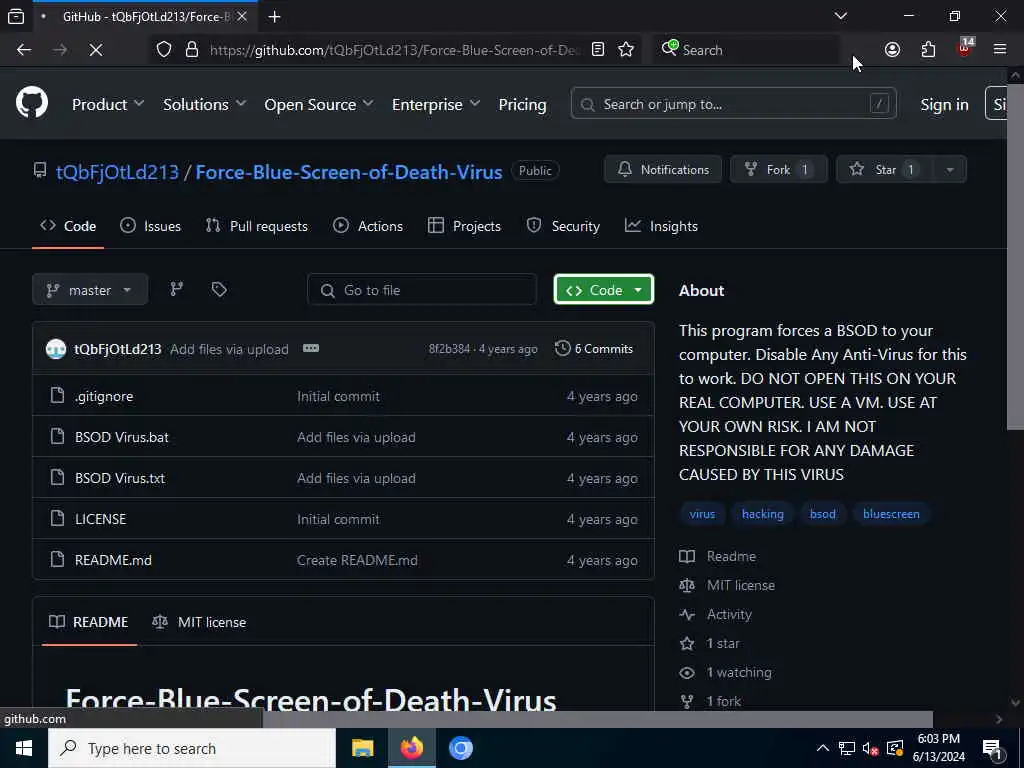Screen dimensions: 1024x768
Task: Open the LICENSE file
Action: [x=101, y=519]
